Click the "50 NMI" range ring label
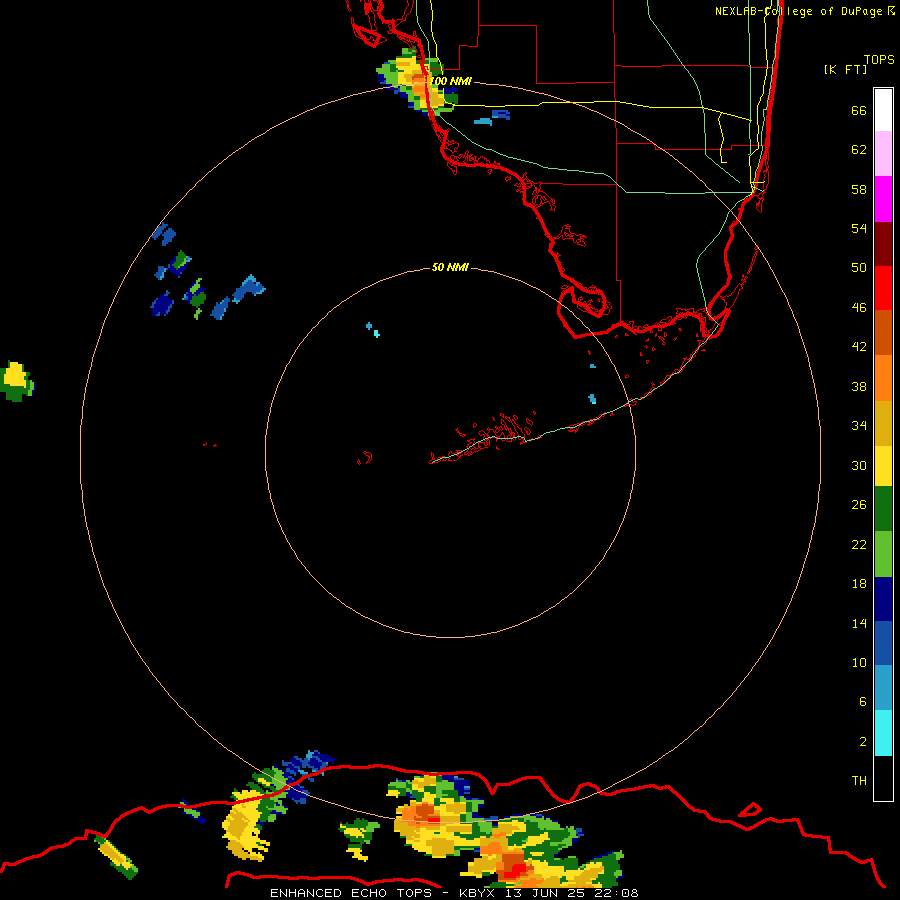The width and height of the screenshot is (900, 900). [450, 267]
